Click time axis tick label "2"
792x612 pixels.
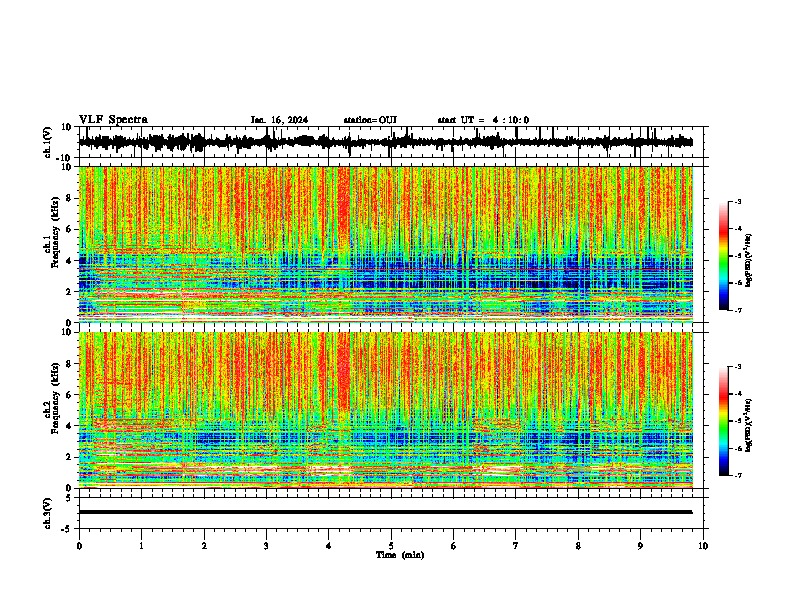[204, 546]
